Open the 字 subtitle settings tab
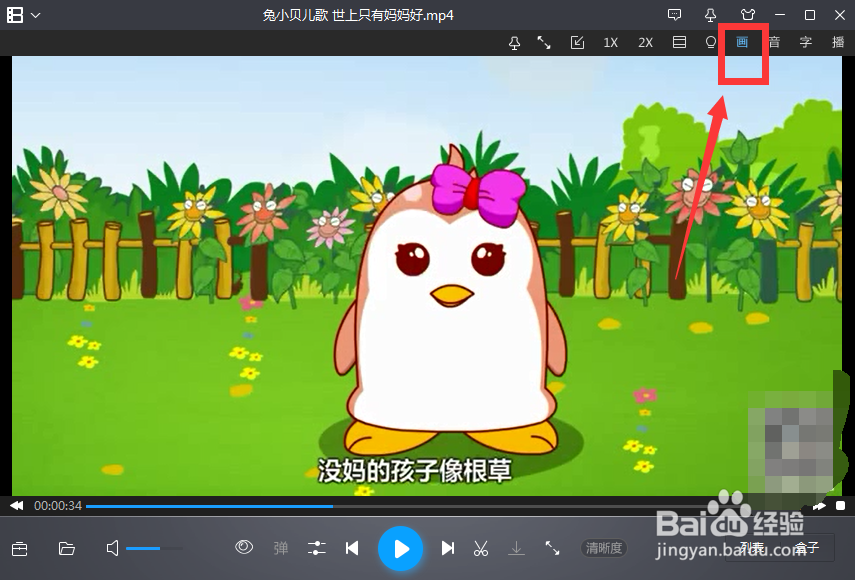The height and width of the screenshot is (580, 855). 806,42
